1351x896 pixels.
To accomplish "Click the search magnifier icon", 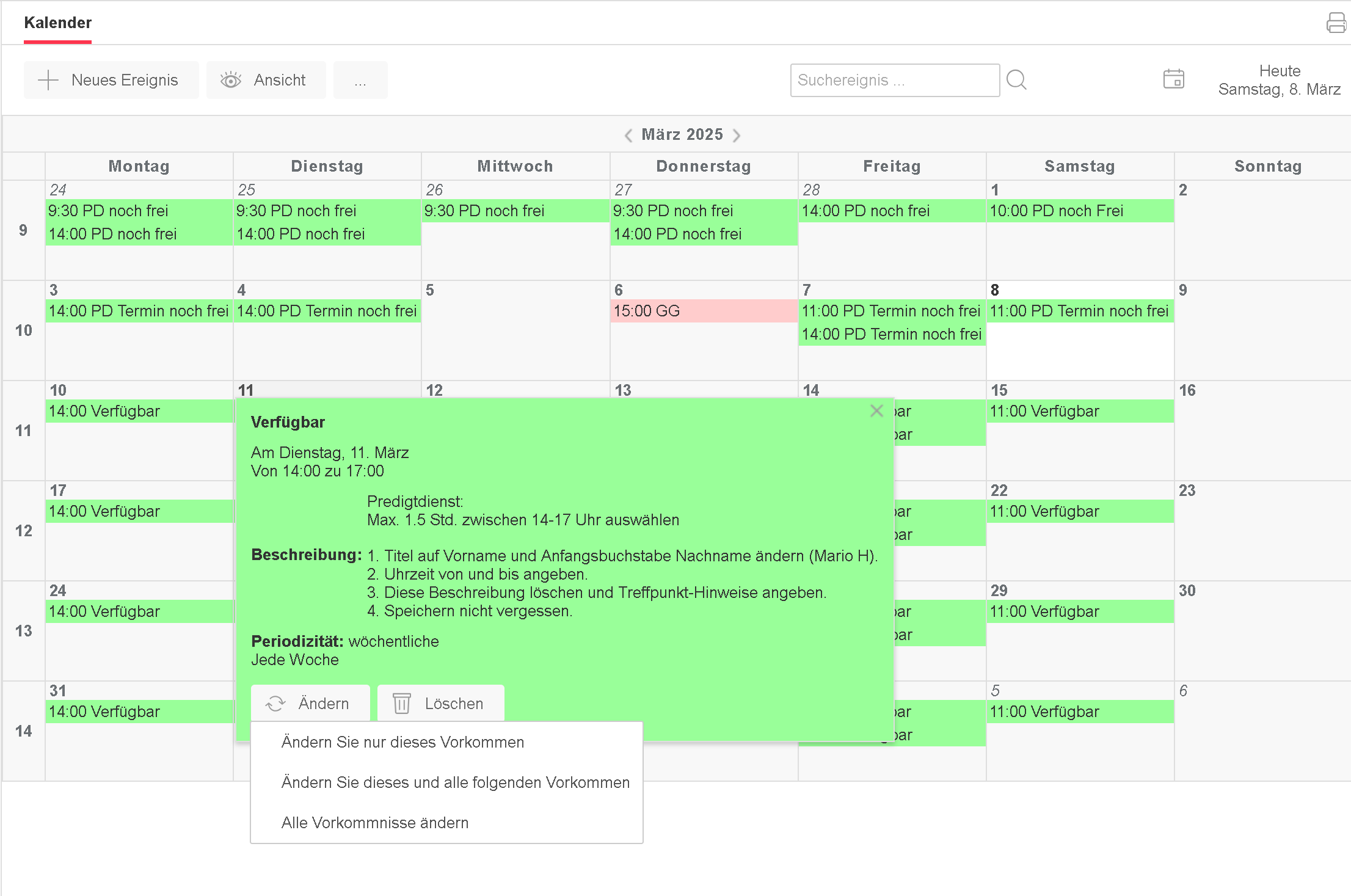I will (1016, 80).
